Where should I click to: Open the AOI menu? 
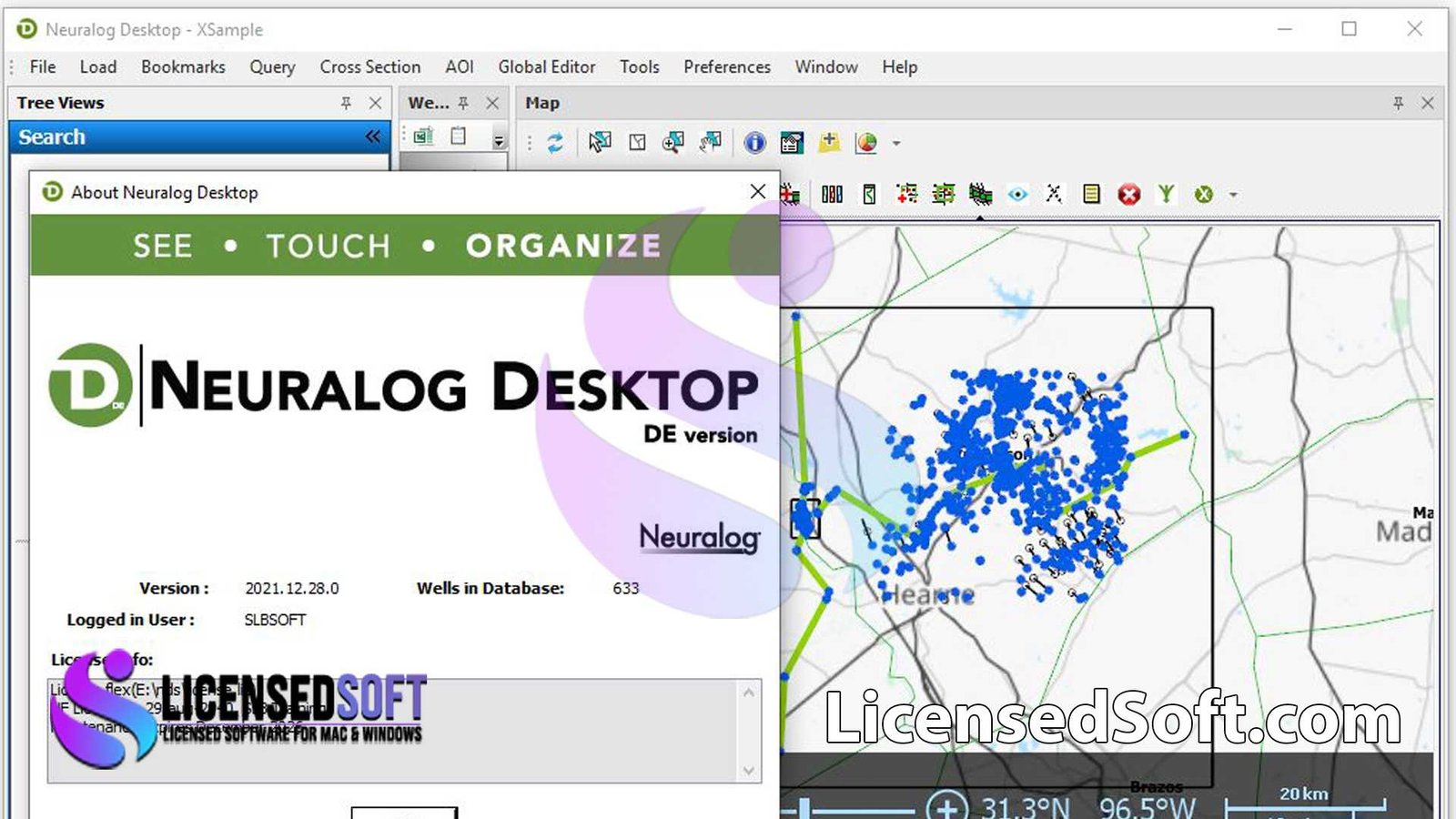pyautogui.click(x=460, y=67)
